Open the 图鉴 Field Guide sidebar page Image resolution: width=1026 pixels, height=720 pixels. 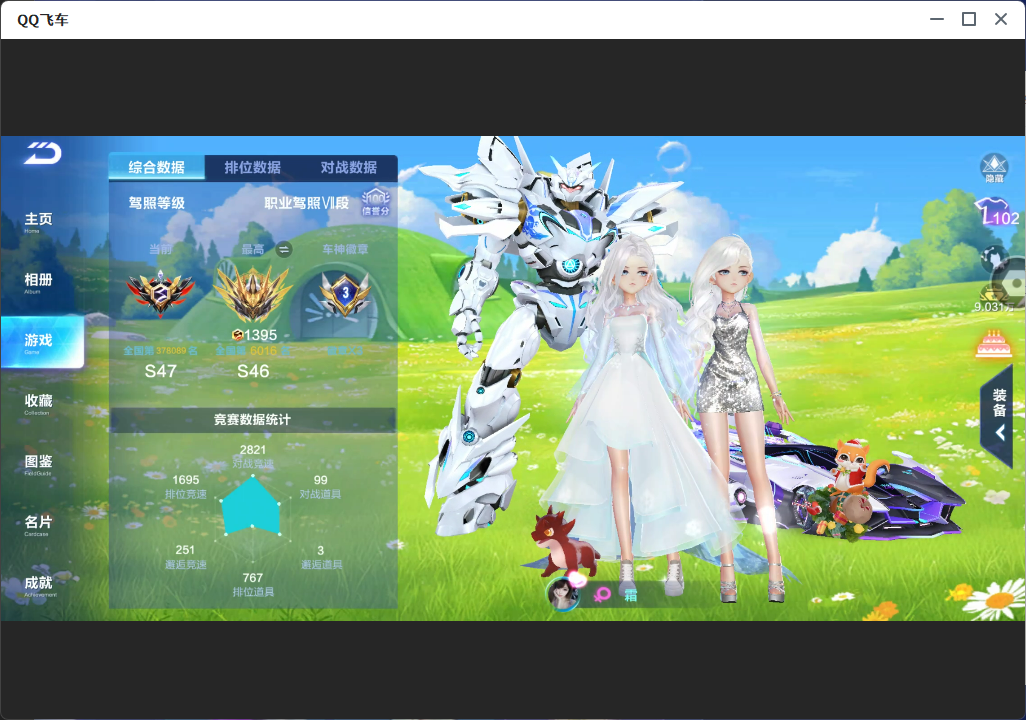(38, 465)
